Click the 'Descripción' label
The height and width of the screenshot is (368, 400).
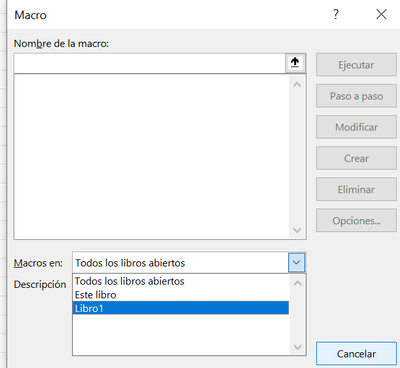(40, 285)
